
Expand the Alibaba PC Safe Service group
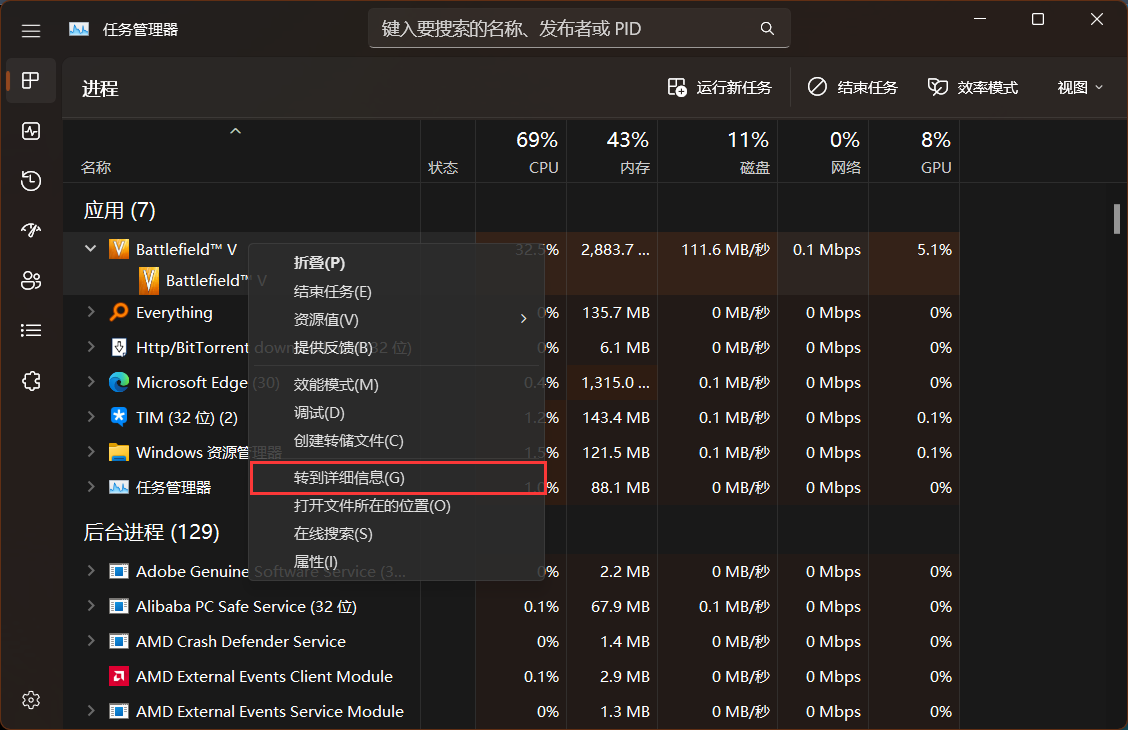click(91, 606)
